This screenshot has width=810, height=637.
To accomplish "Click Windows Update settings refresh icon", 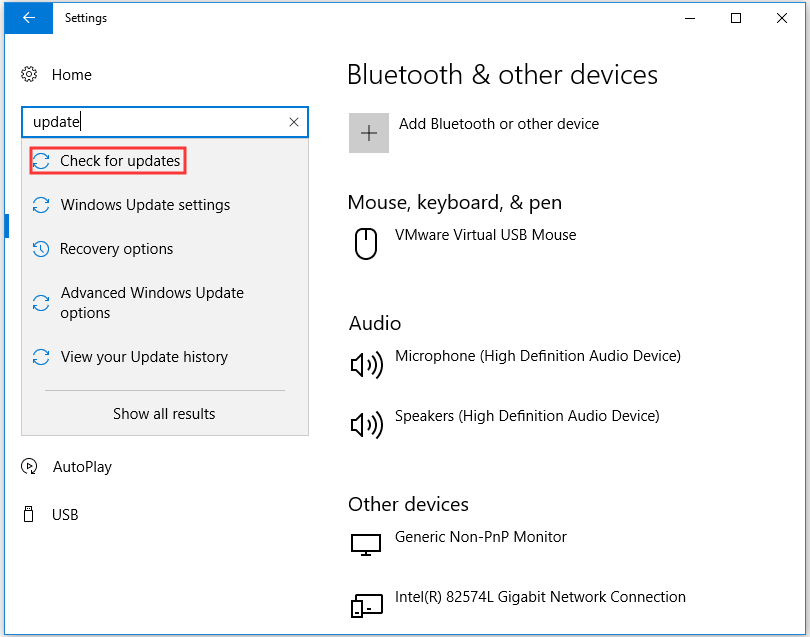I will tap(41, 205).
